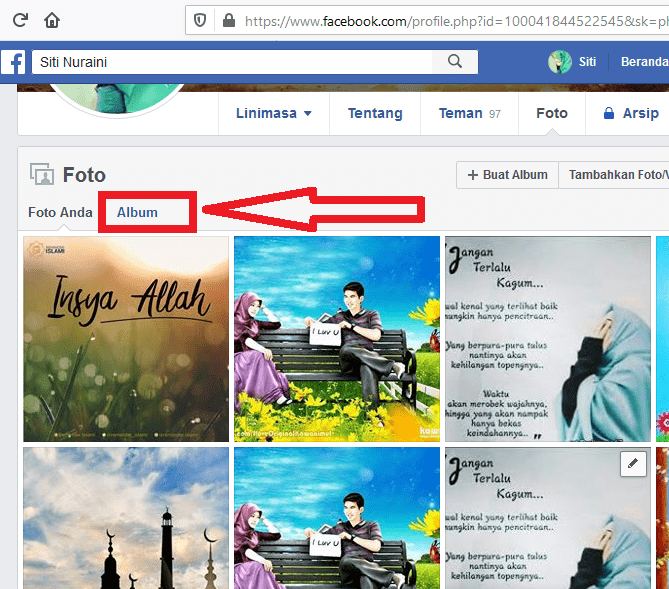Viewport: 669px width, 589px height.
Task: Go to browser home page icon
Action: [x=52, y=20]
